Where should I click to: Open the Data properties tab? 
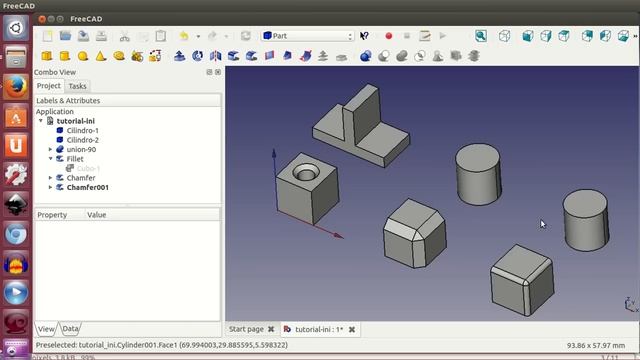[x=70, y=328]
